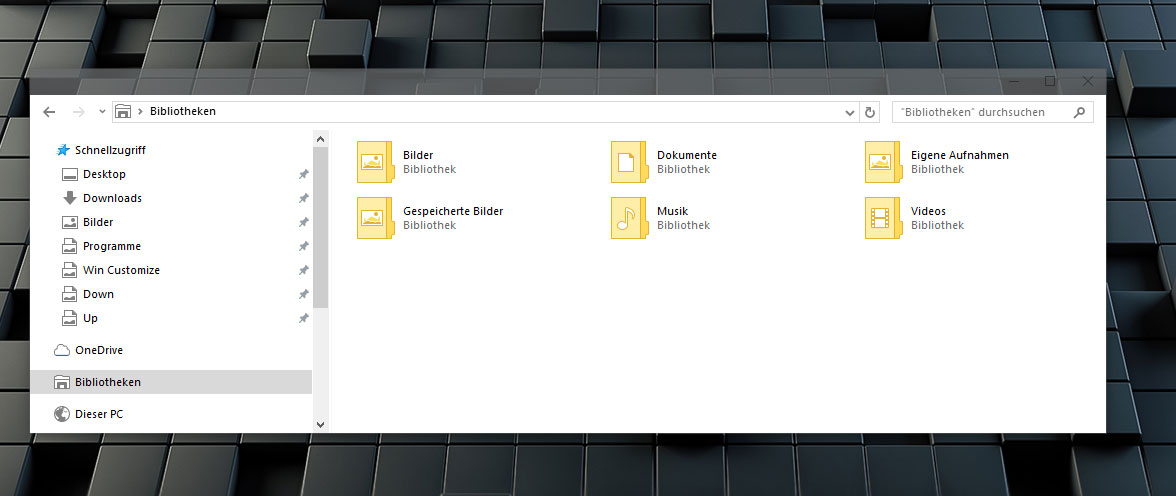Click the search magnifier icon
The width and height of the screenshot is (1176, 496).
(x=1079, y=113)
